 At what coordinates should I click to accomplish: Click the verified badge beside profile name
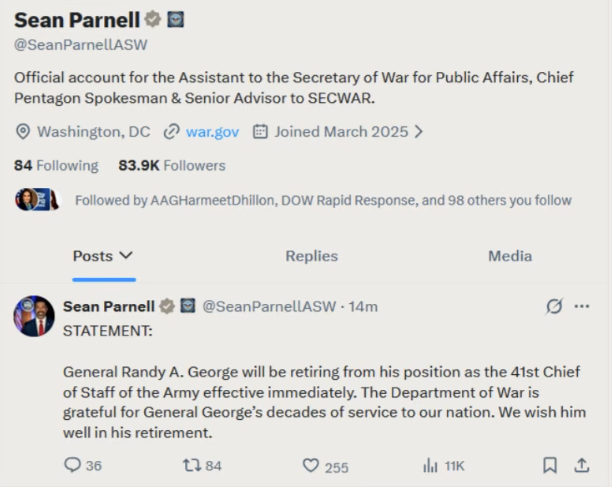click(x=153, y=20)
